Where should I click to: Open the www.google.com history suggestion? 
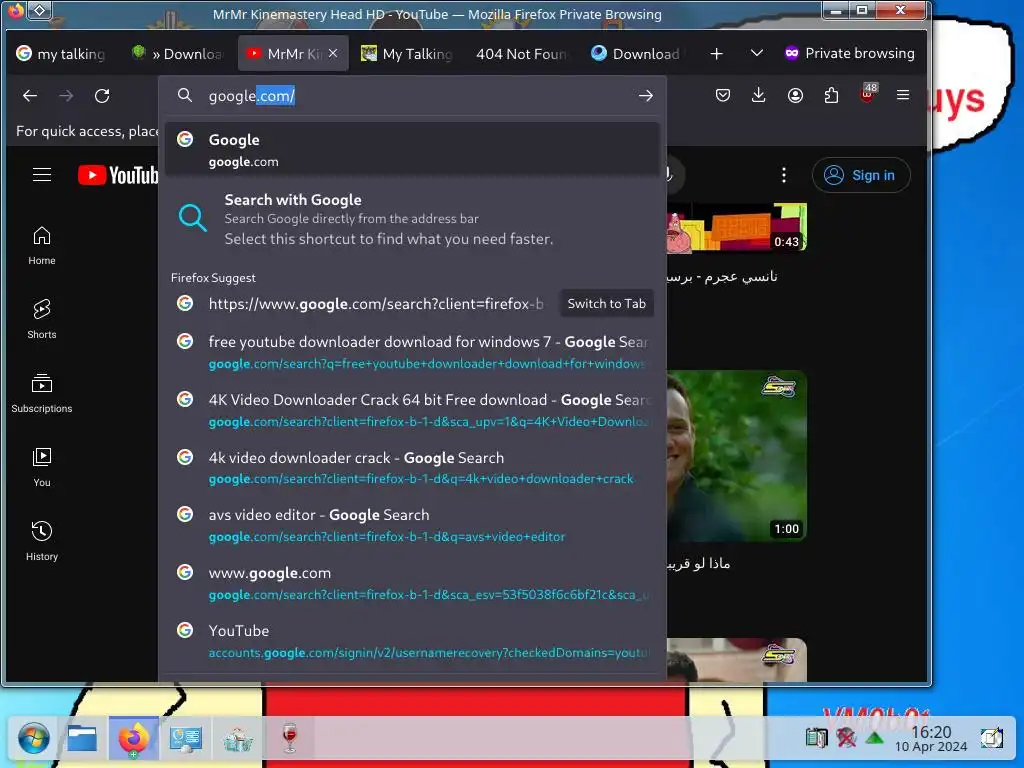coord(411,583)
